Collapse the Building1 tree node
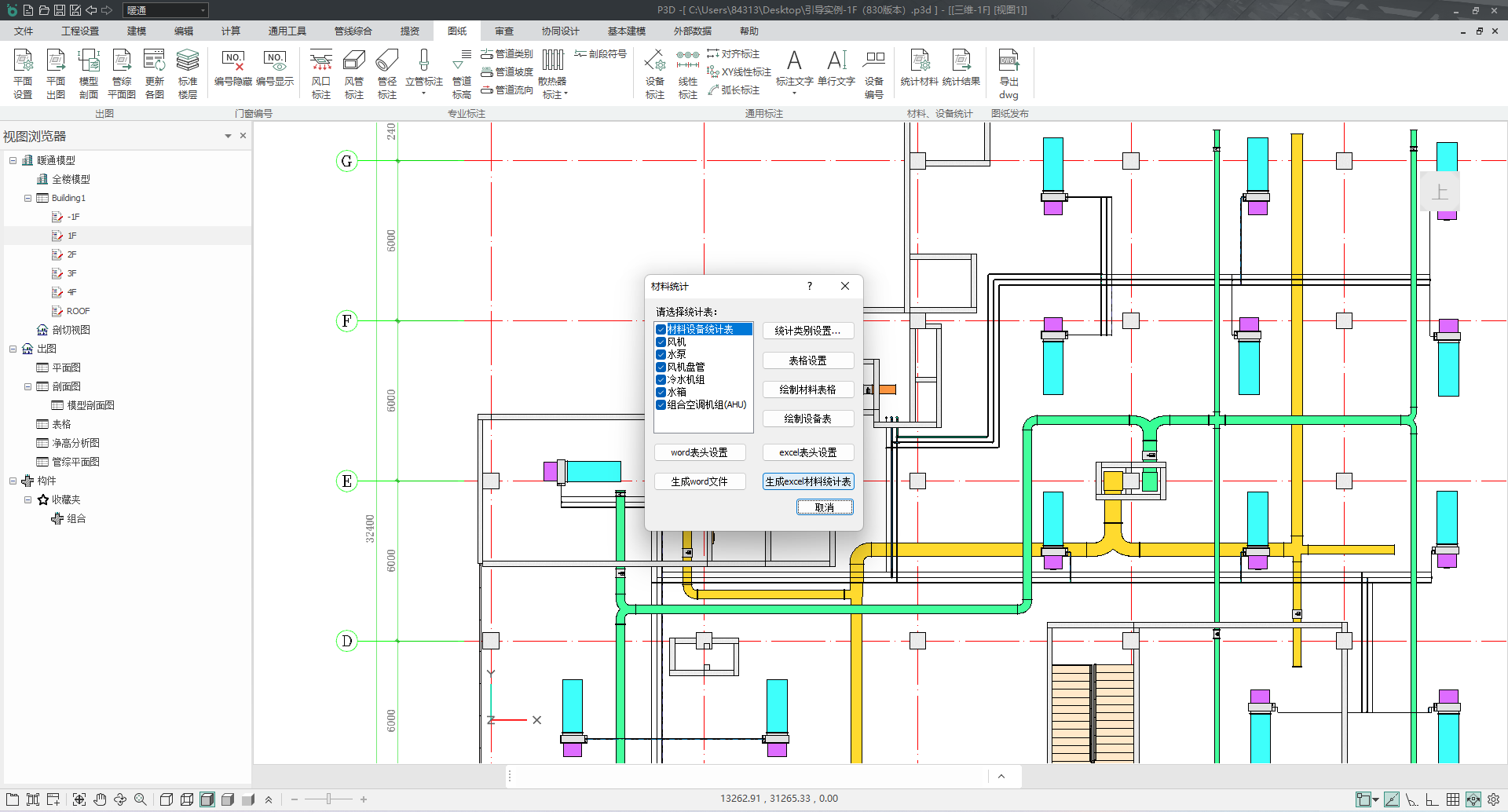This screenshot has width=1508, height=812. 27,198
